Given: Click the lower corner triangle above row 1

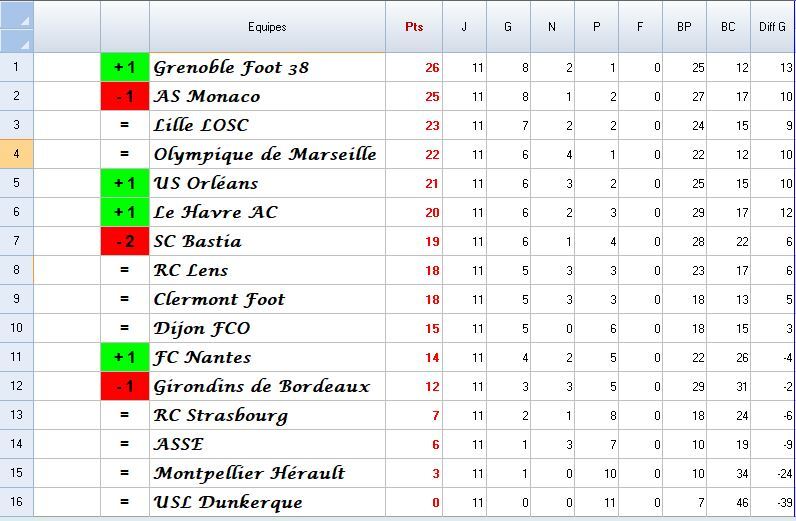Looking at the screenshot, I should click(x=17, y=41).
